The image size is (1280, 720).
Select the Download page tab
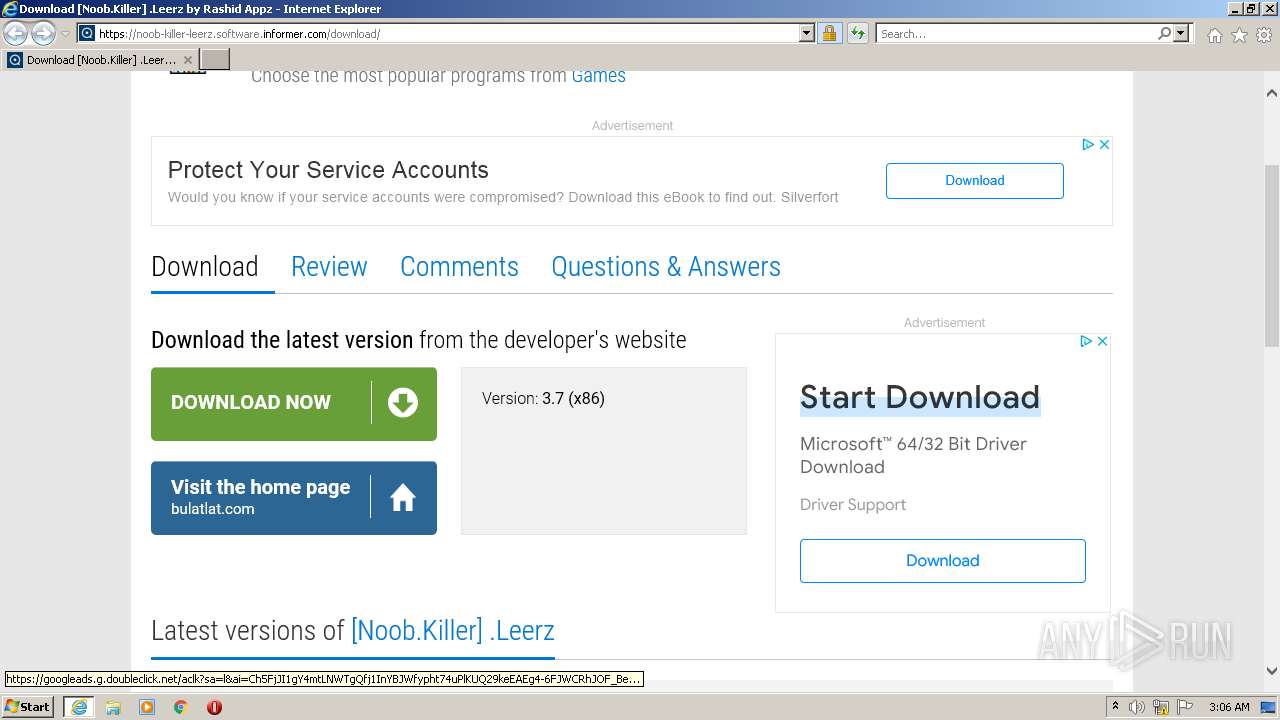coord(205,267)
